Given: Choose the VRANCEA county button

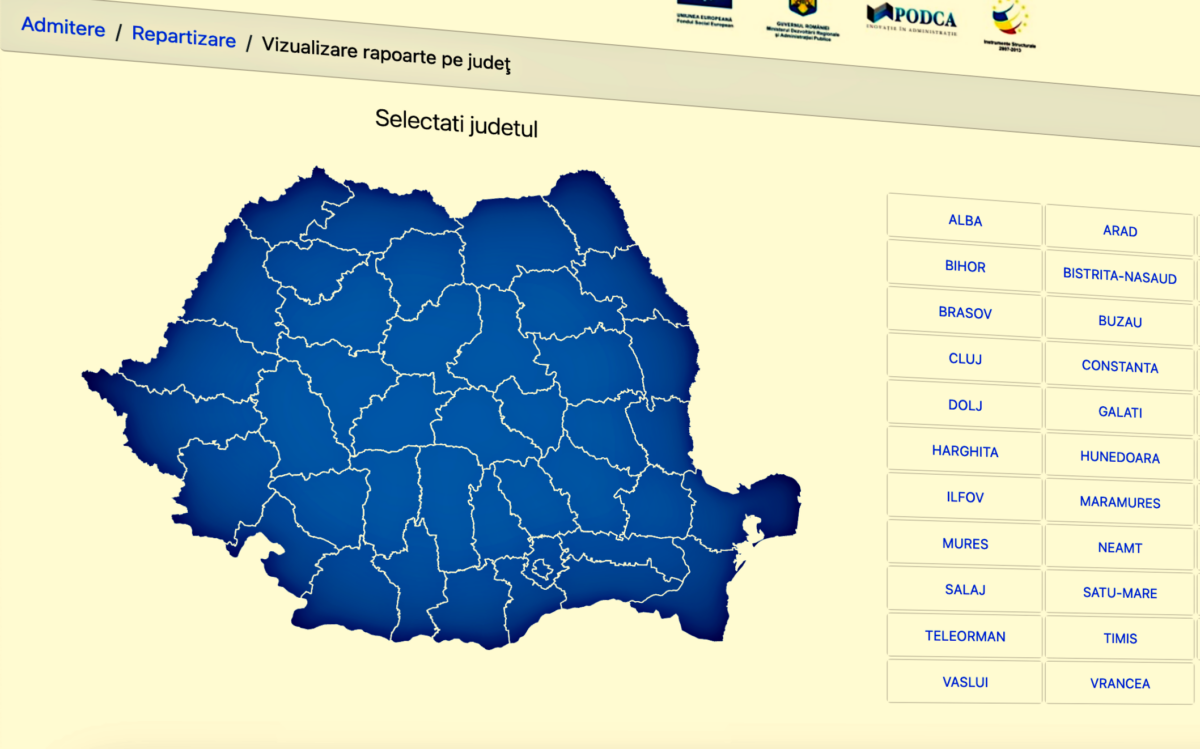Looking at the screenshot, I should 1119,684.
